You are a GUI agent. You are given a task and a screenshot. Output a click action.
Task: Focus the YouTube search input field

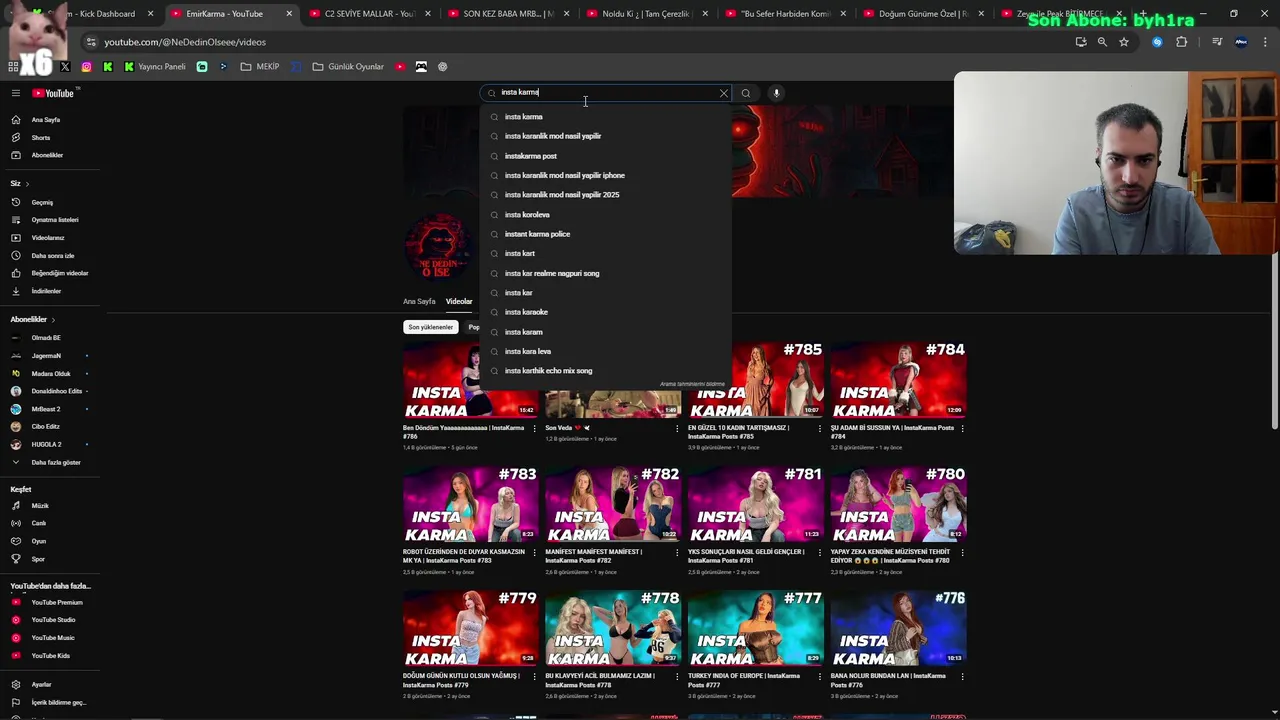[x=606, y=92]
